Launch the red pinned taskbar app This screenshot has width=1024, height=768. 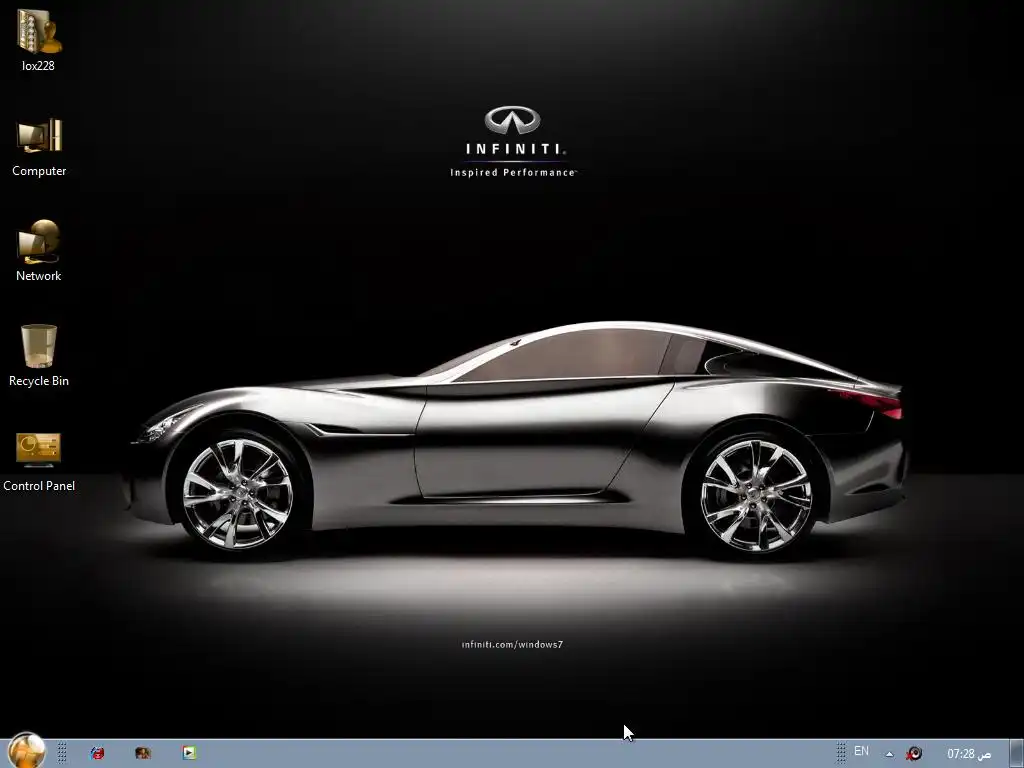click(97, 753)
